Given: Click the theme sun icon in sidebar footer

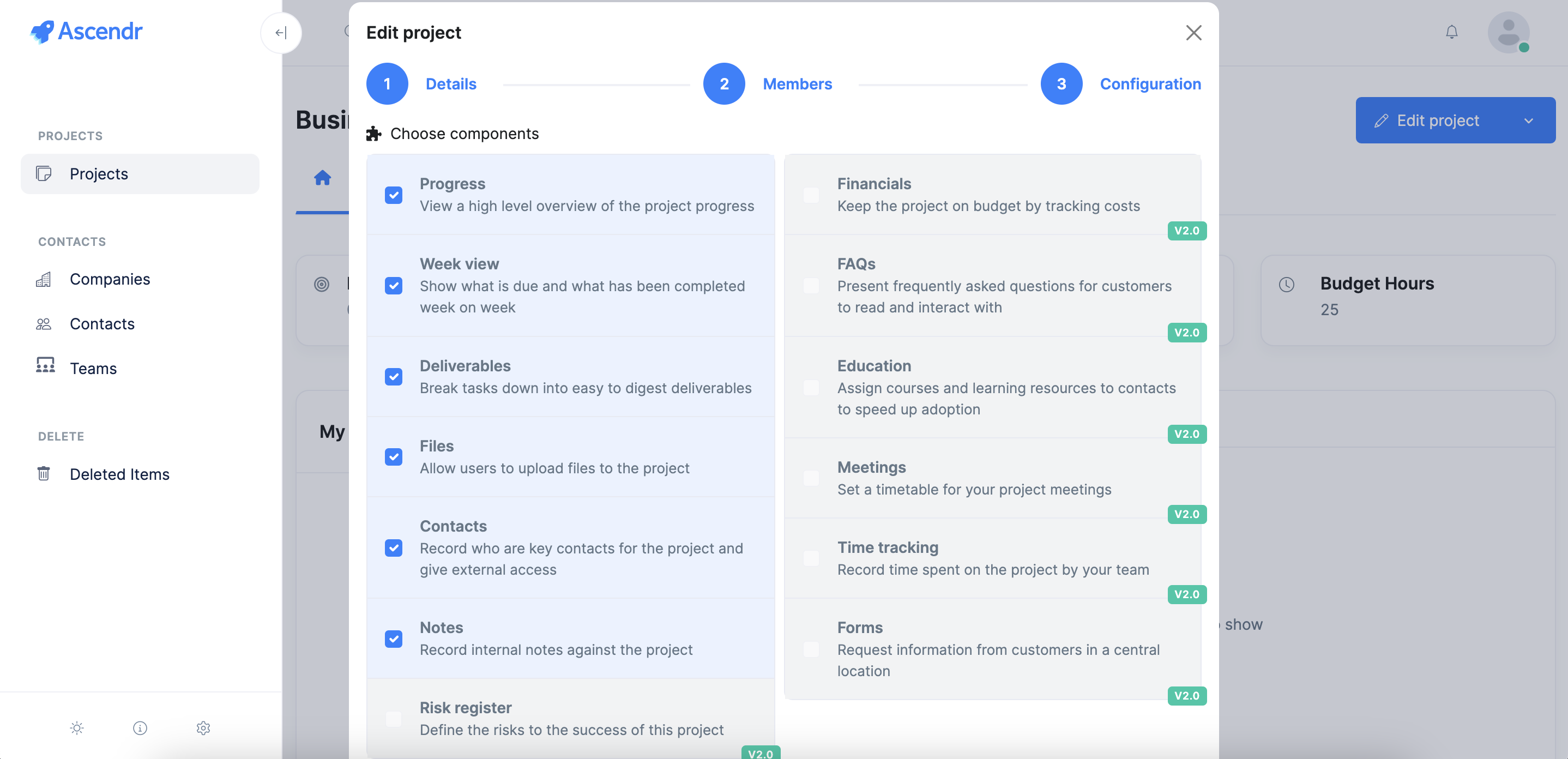Looking at the screenshot, I should tap(77, 728).
